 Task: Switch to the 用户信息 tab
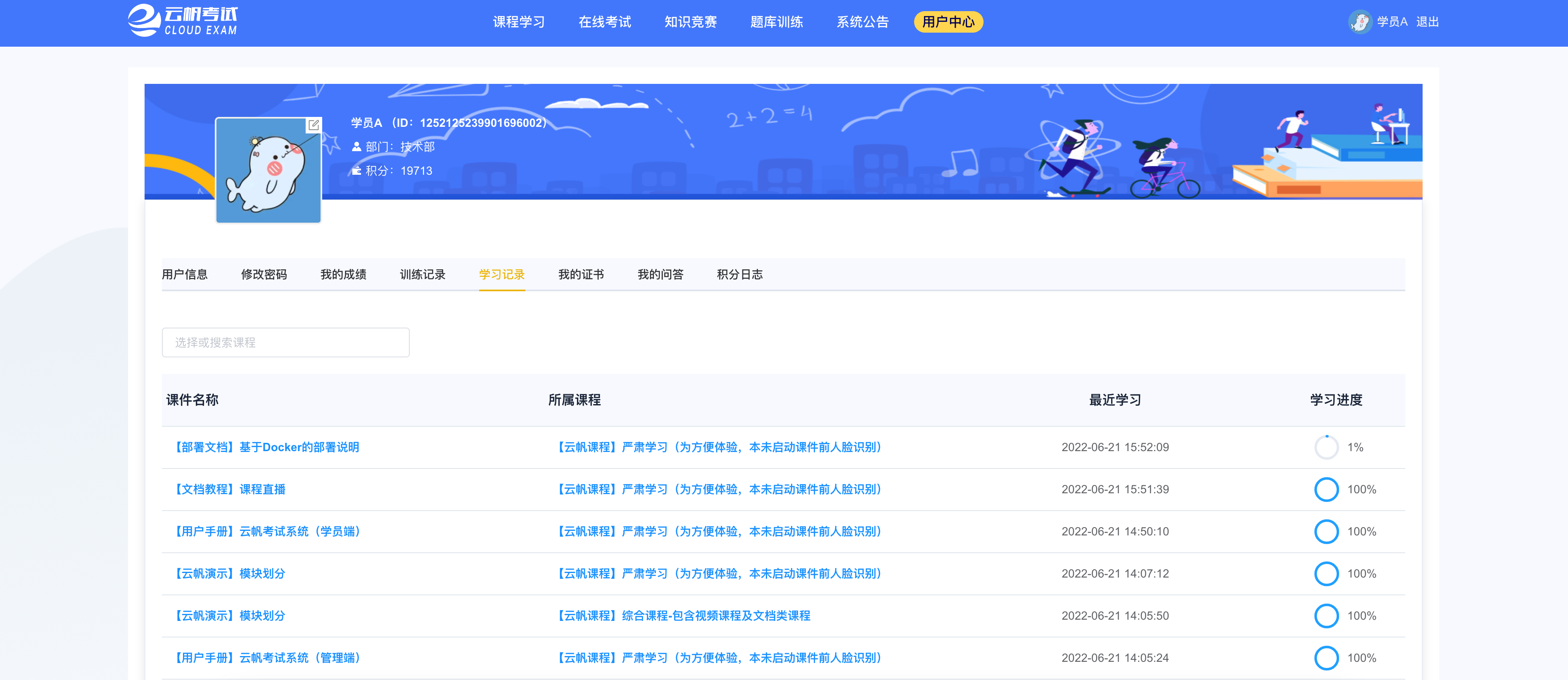[185, 275]
